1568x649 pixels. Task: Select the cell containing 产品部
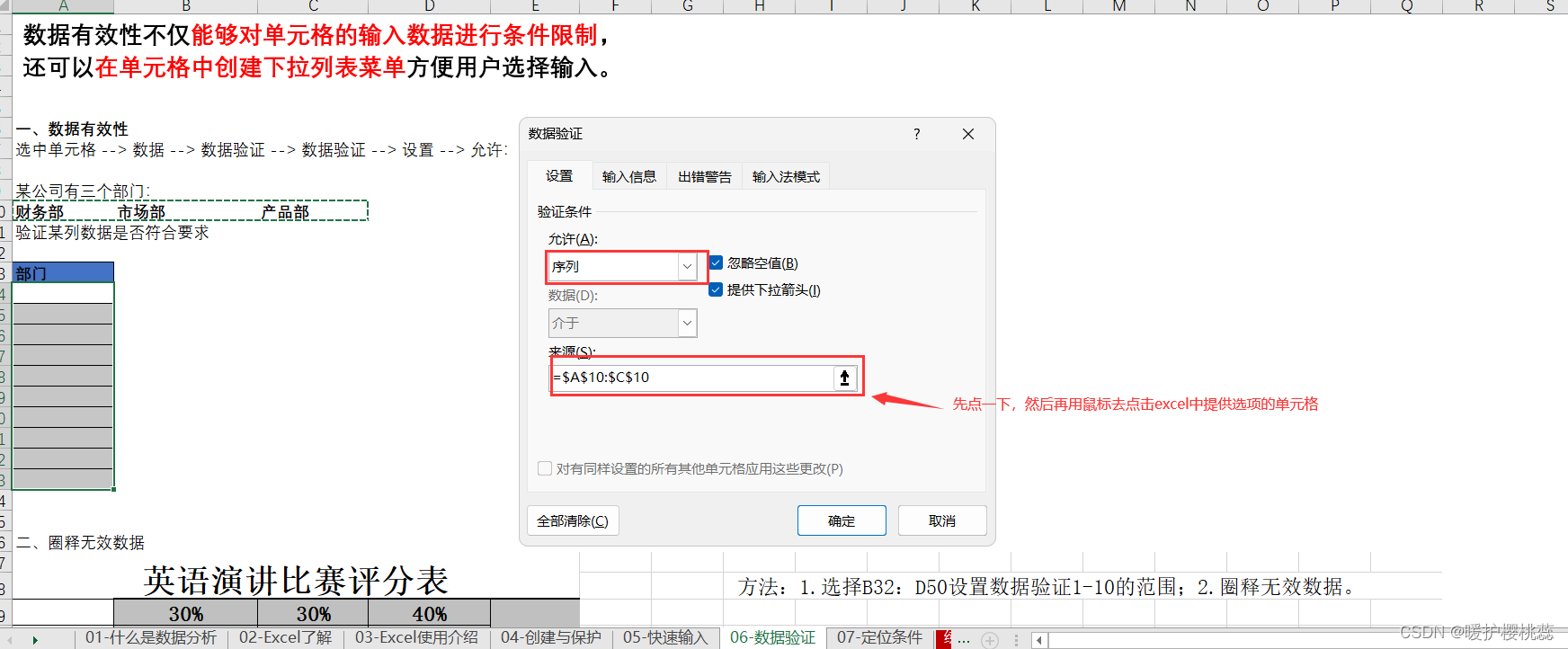point(313,212)
